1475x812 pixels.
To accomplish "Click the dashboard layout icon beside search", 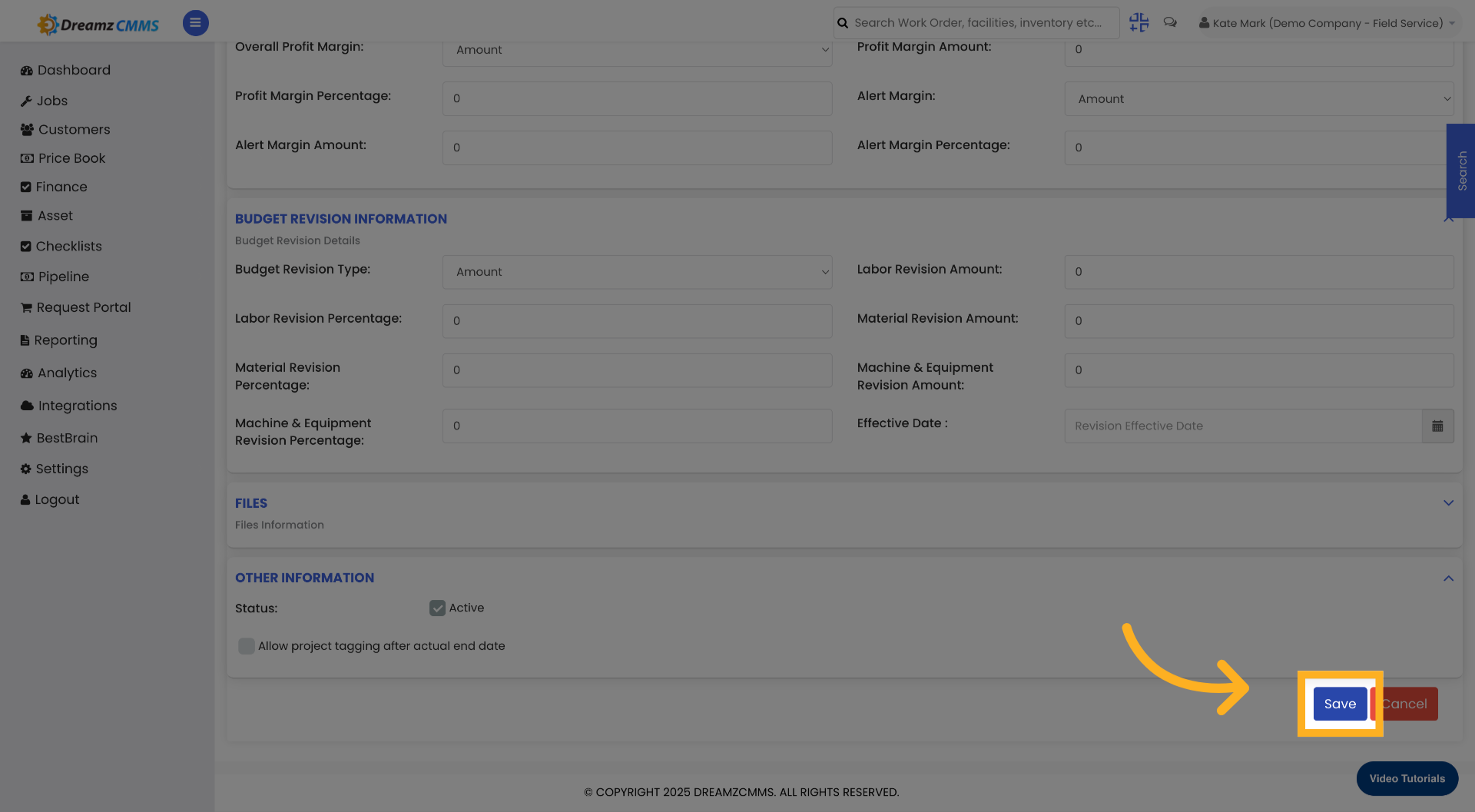I will point(1139,22).
